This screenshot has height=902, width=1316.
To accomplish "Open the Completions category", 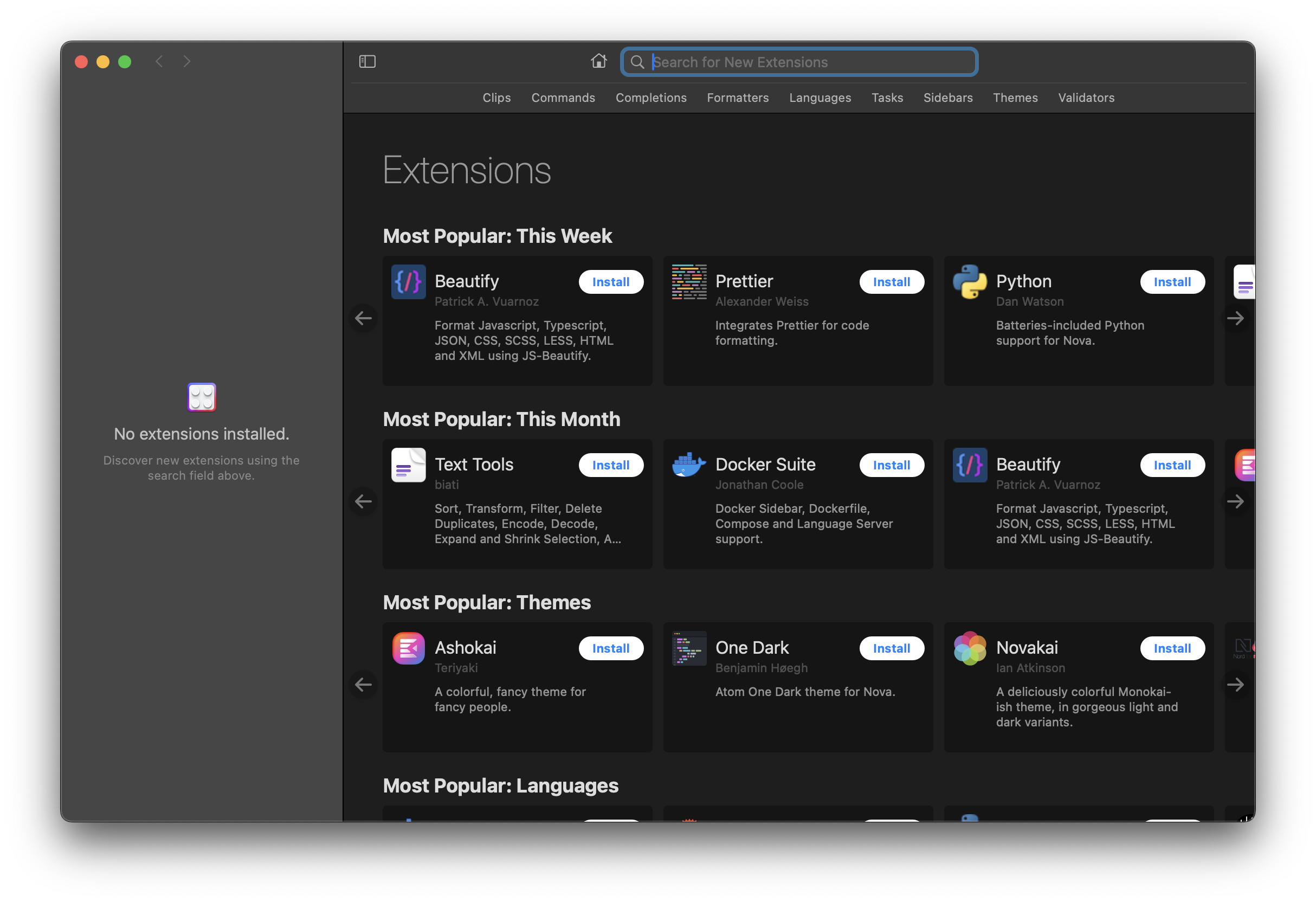I will click(650, 98).
